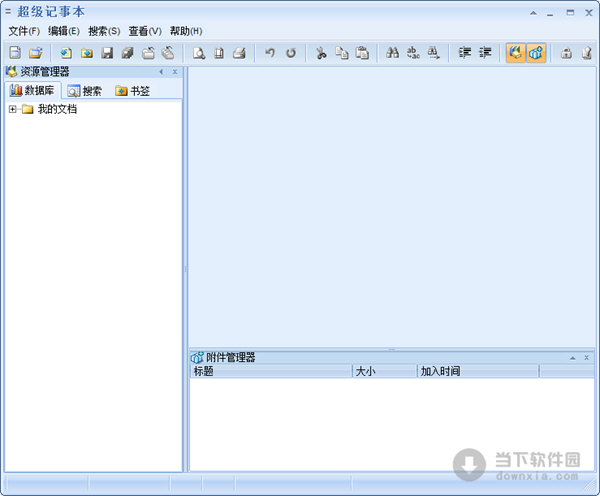Click the Print icon
This screenshot has height=496, width=600.
[240, 52]
